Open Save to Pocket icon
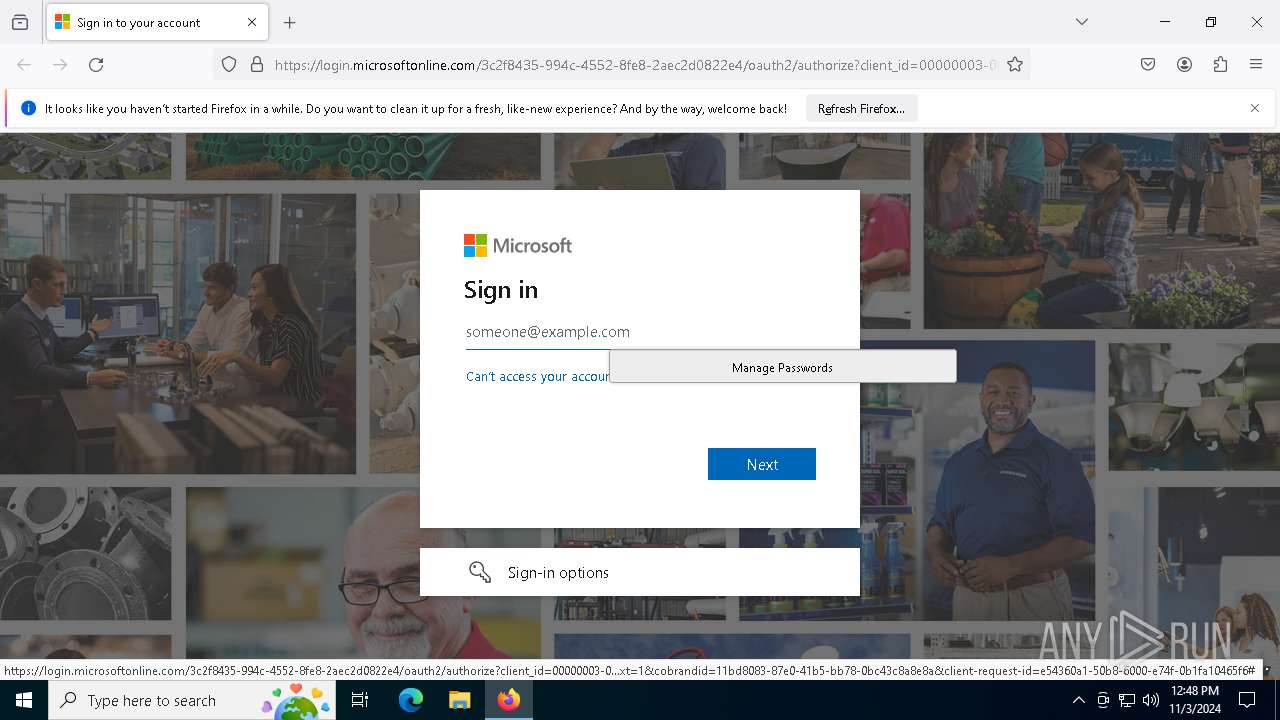Viewport: 1280px width, 720px height. pyautogui.click(x=1148, y=65)
